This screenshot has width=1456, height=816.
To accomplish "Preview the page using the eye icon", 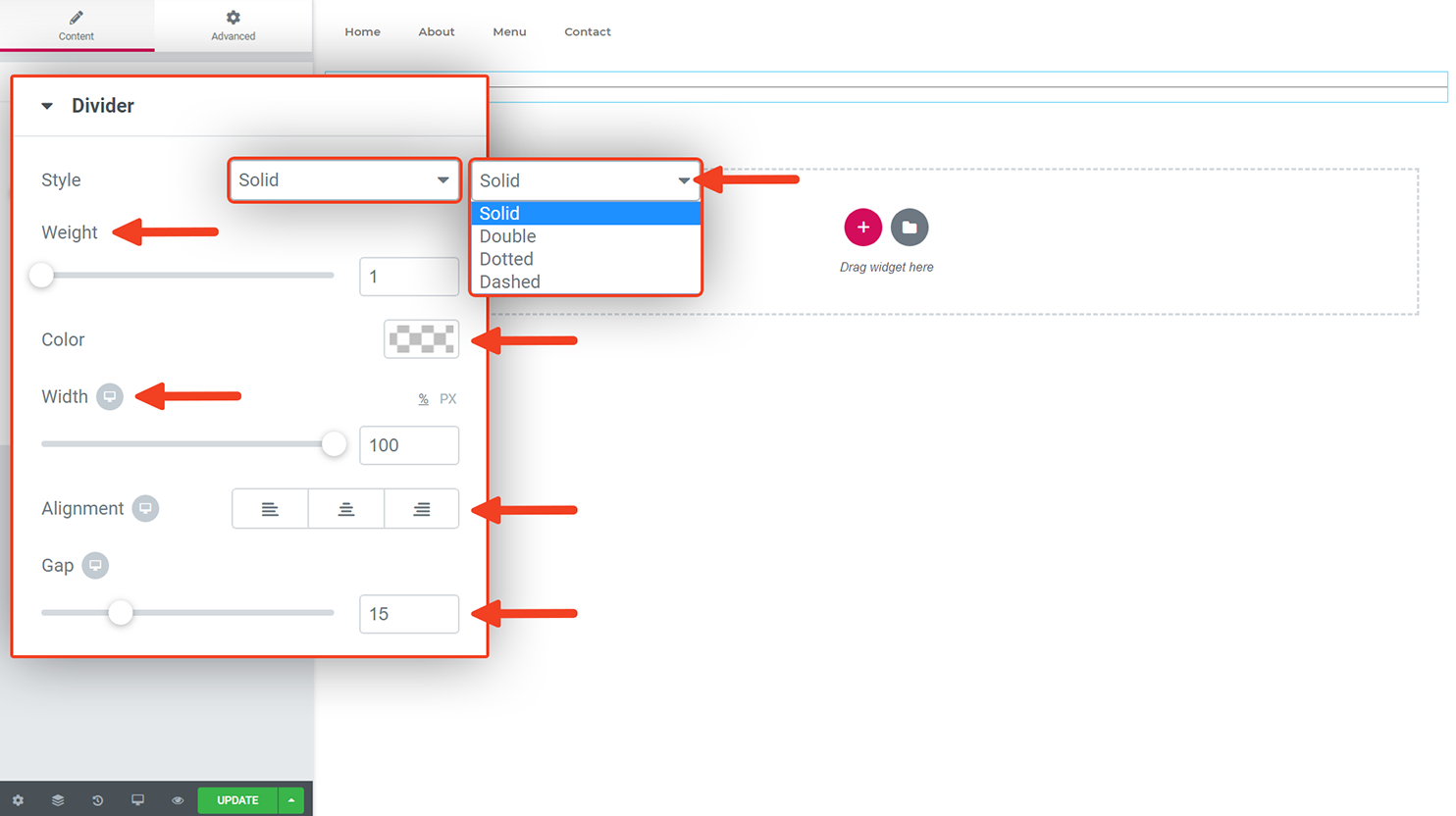I will point(178,799).
